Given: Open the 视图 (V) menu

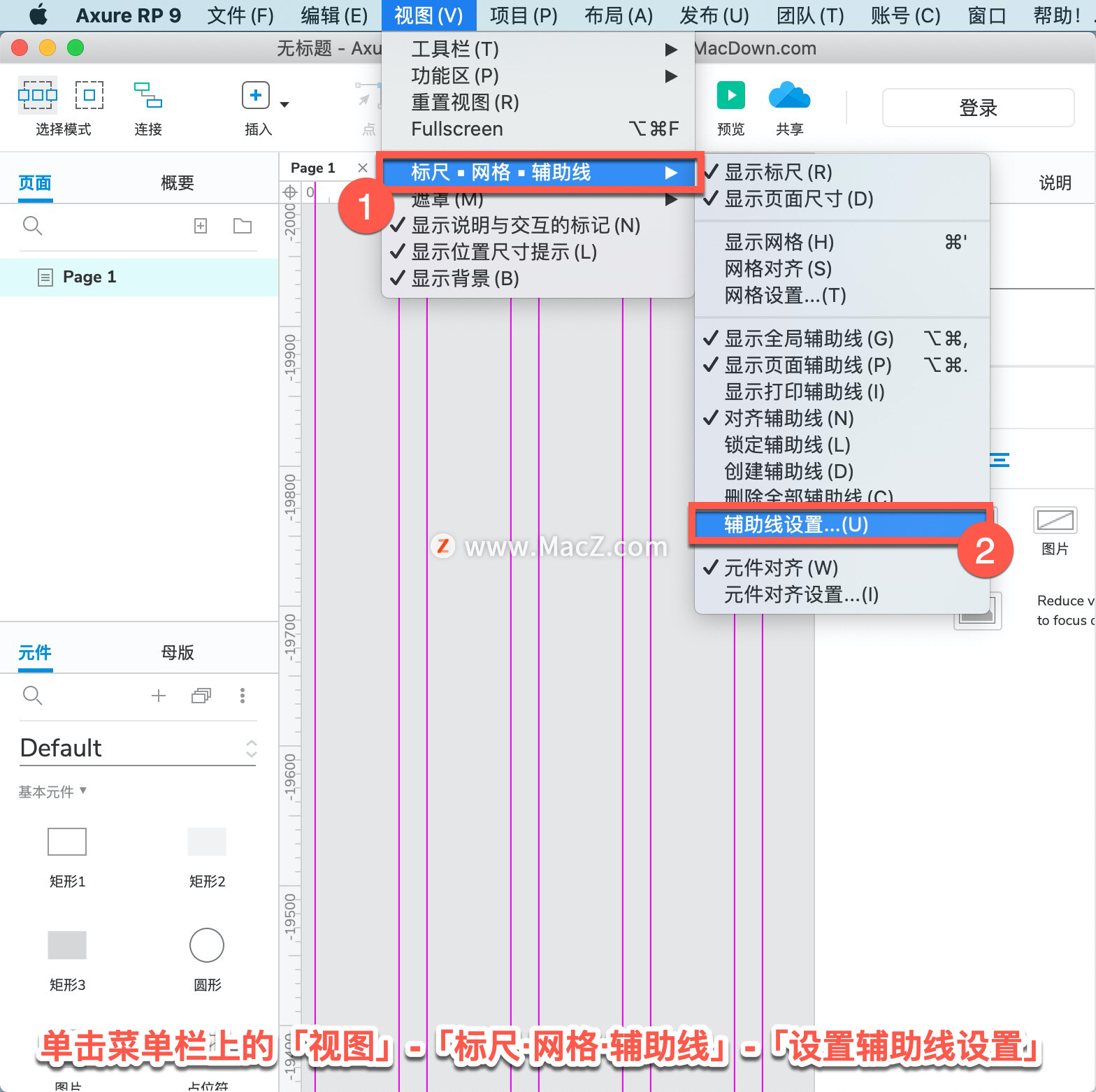Looking at the screenshot, I should point(428,15).
